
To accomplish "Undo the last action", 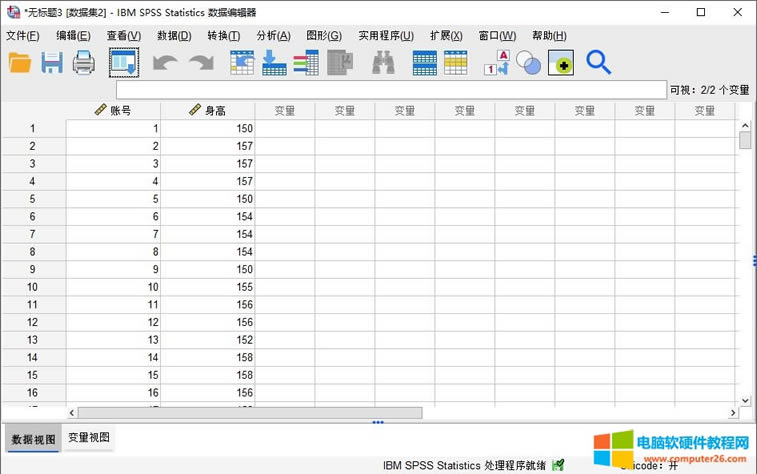I will click(x=165, y=63).
